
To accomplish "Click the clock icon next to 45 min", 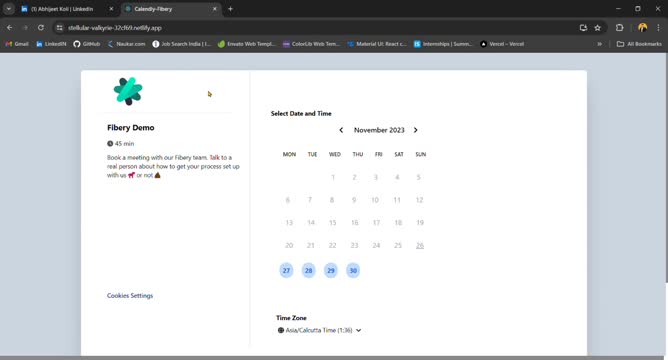I will tap(110, 144).
